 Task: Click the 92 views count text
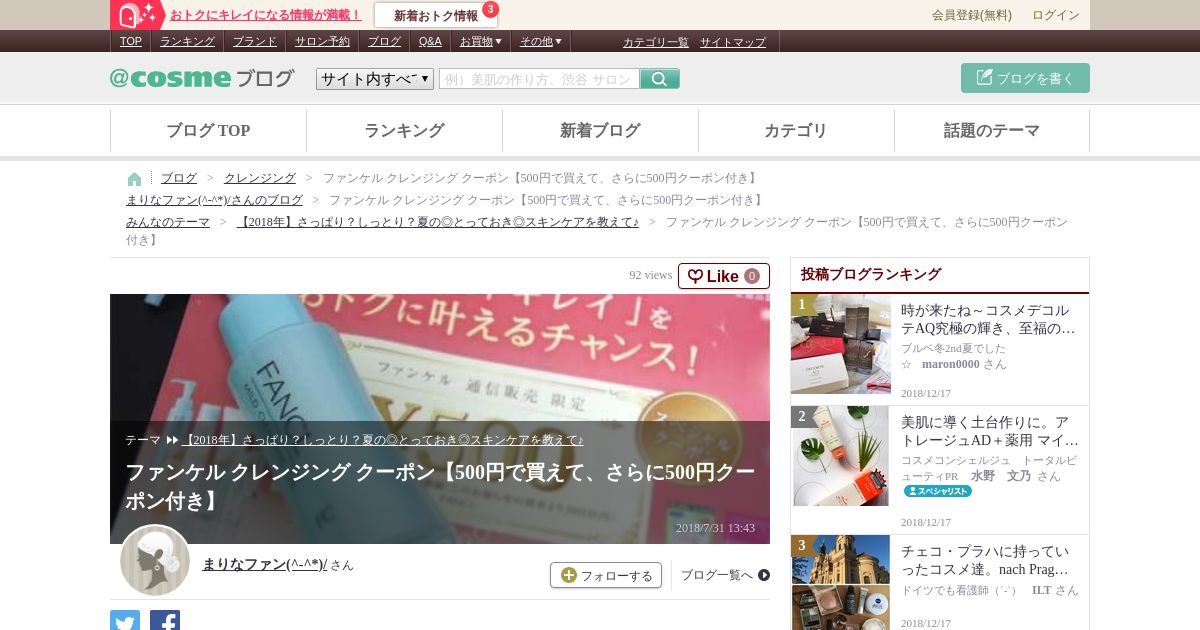click(x=651, y=275)
